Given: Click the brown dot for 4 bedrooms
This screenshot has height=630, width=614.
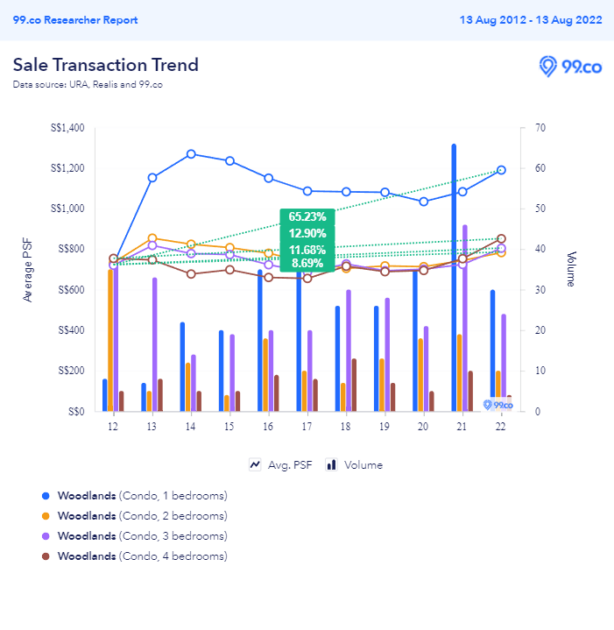Looking at the screenshot, I should (x=46, y=556).
